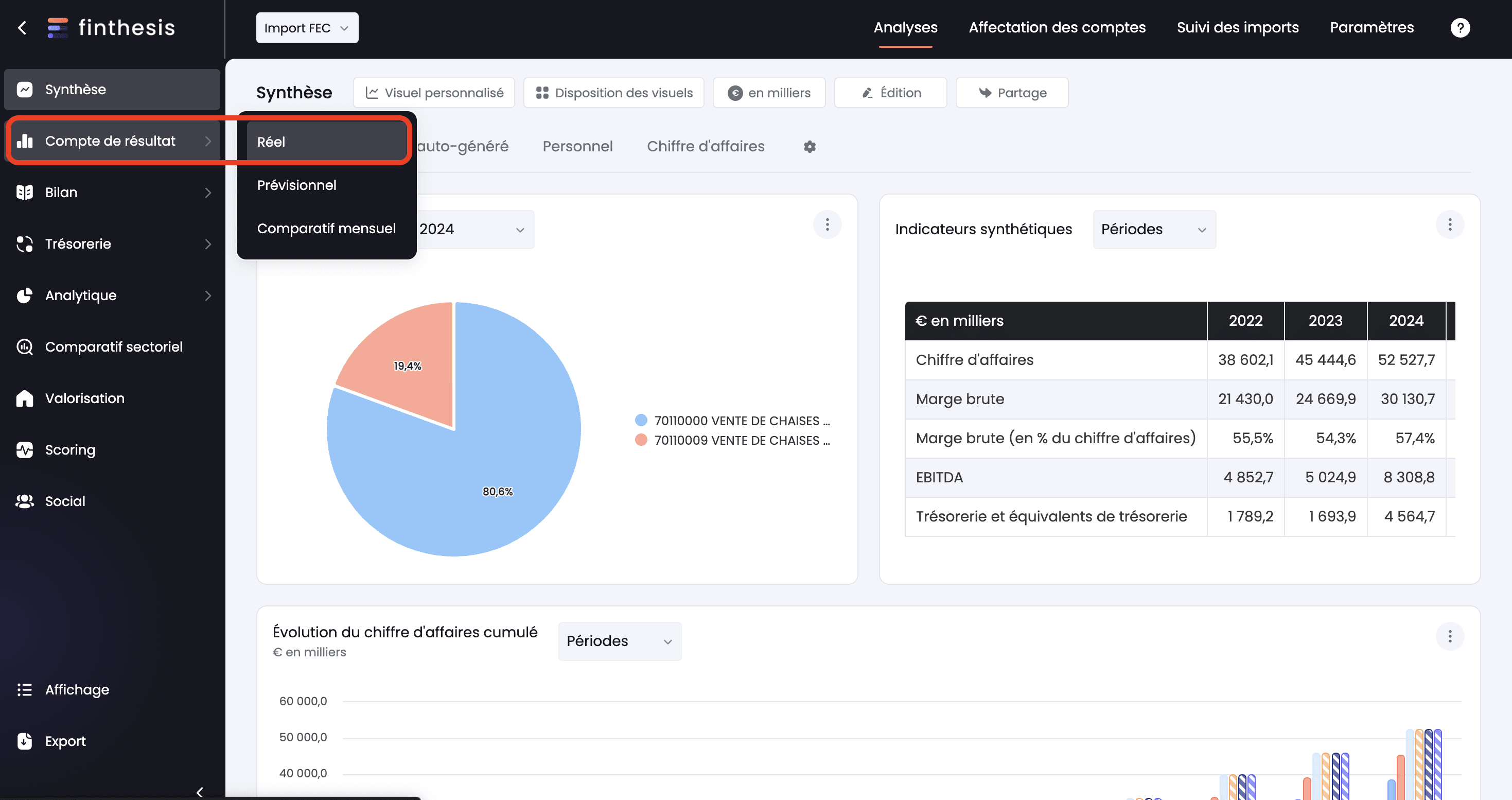Expand the Trésorerie submenu chevron
The width and height of the screenshot is (1512, 800).
208,244
